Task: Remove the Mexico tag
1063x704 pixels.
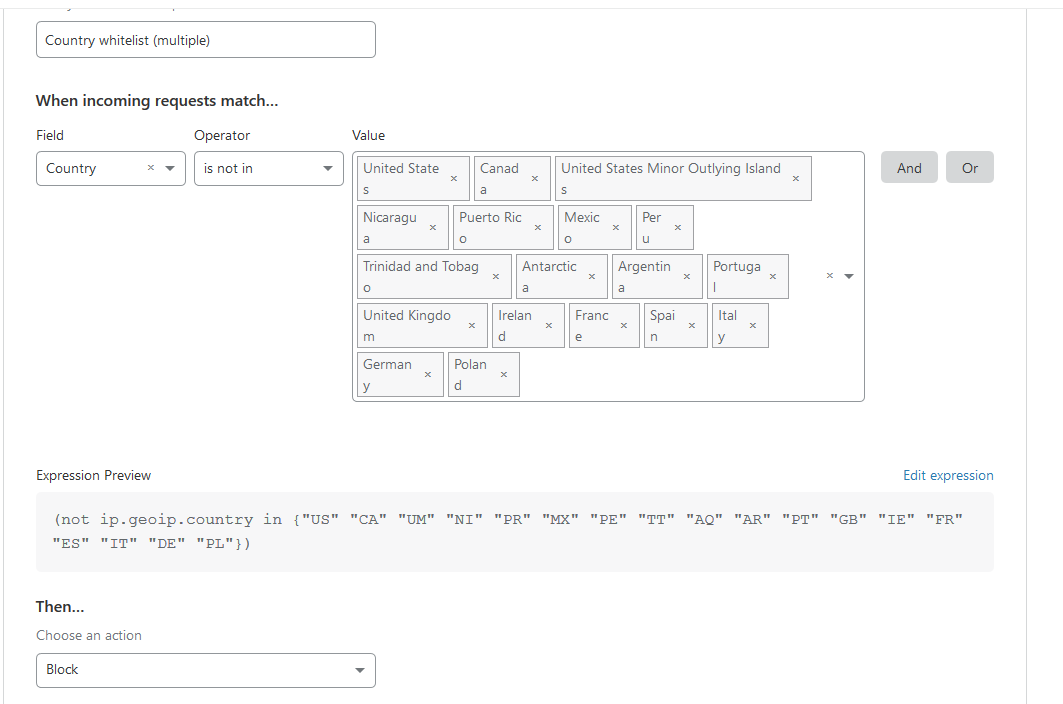Action: 616,228
